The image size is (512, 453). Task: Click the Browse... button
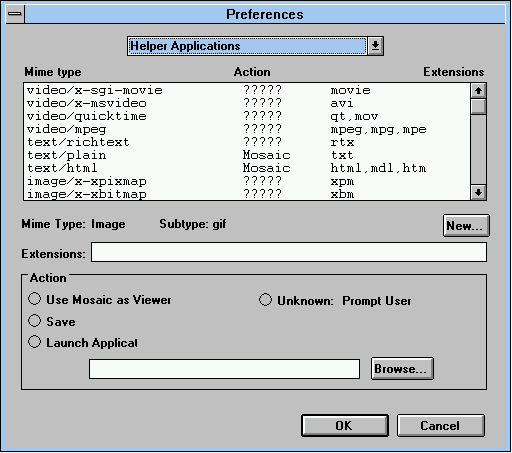click(x=402, y=369)
